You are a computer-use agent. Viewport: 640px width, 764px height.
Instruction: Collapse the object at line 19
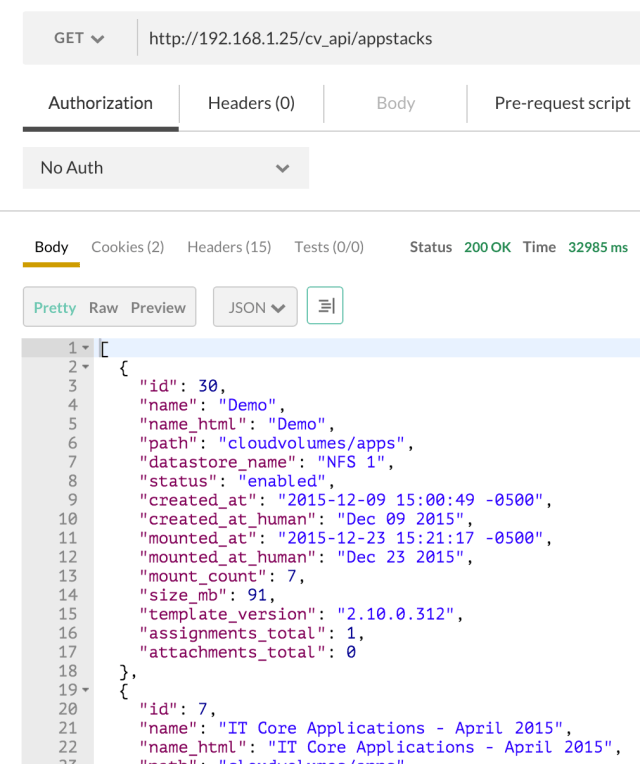86,690
